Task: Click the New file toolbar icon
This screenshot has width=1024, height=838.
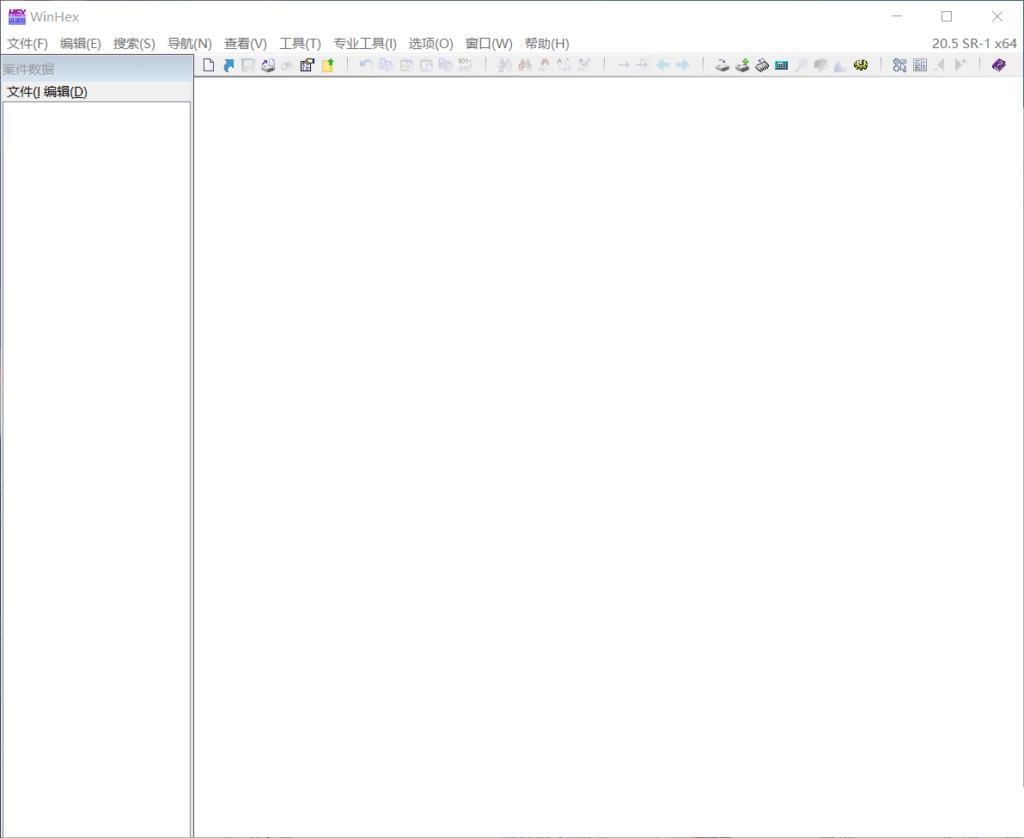Action: [x=209, y=65]
